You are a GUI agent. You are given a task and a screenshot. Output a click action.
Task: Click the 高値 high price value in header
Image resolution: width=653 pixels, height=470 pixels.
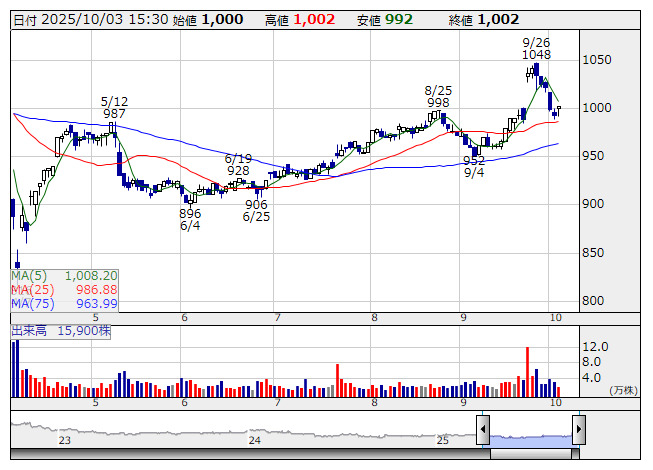(x=314, y=19)
